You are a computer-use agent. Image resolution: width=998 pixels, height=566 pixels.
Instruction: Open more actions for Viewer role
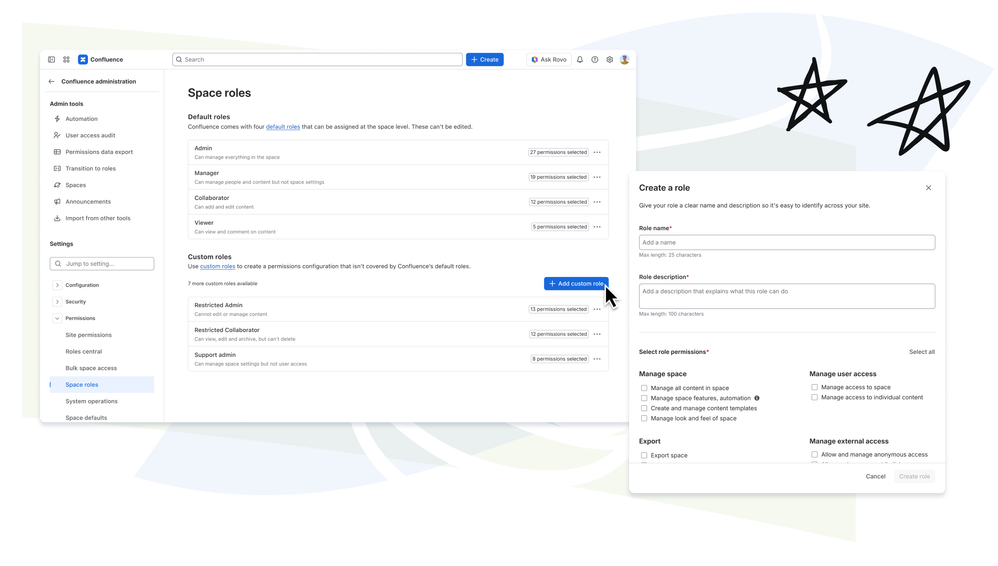click(597, 227)
